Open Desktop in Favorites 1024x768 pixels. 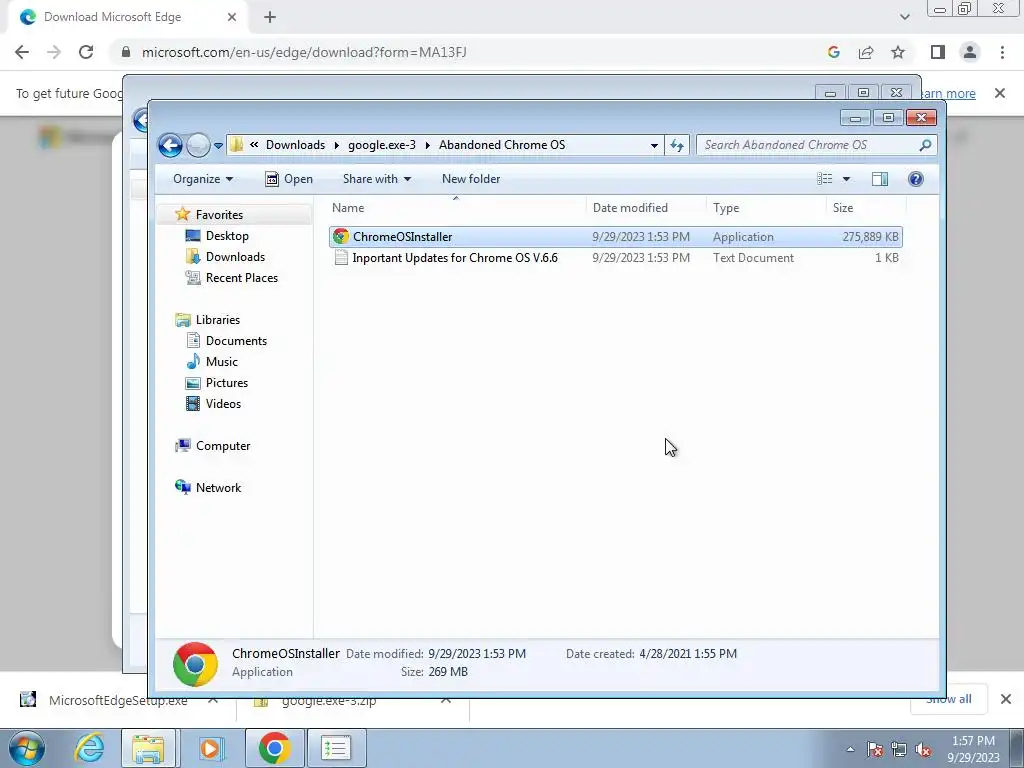coord(227,236)
